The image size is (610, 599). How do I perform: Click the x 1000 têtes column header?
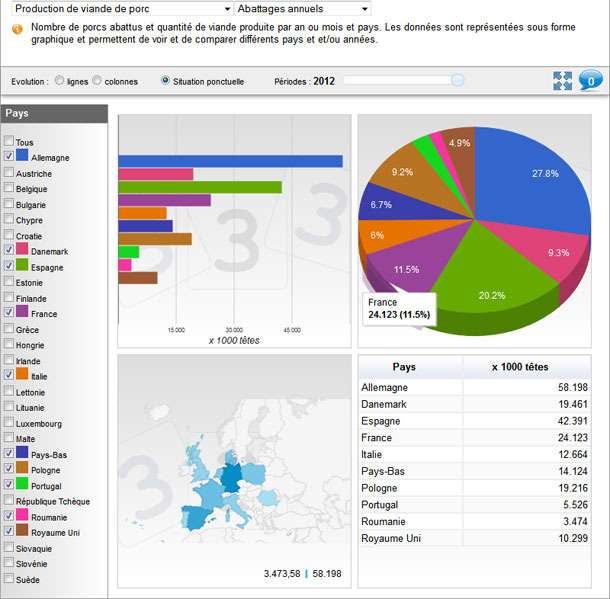point(519,367)
